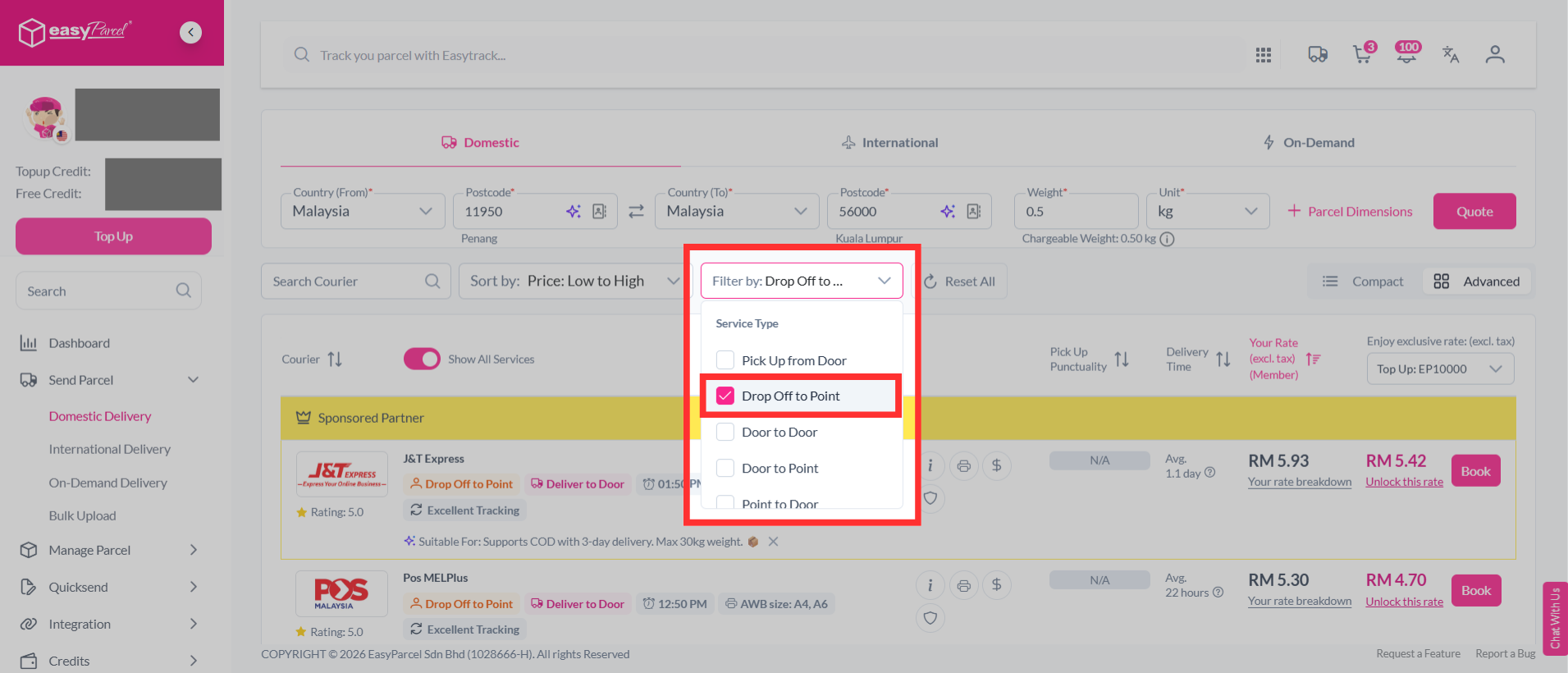Open Dashboard from the sidebar
Image resolution: width=1568 pixels, height=673 pixels.
80,343
